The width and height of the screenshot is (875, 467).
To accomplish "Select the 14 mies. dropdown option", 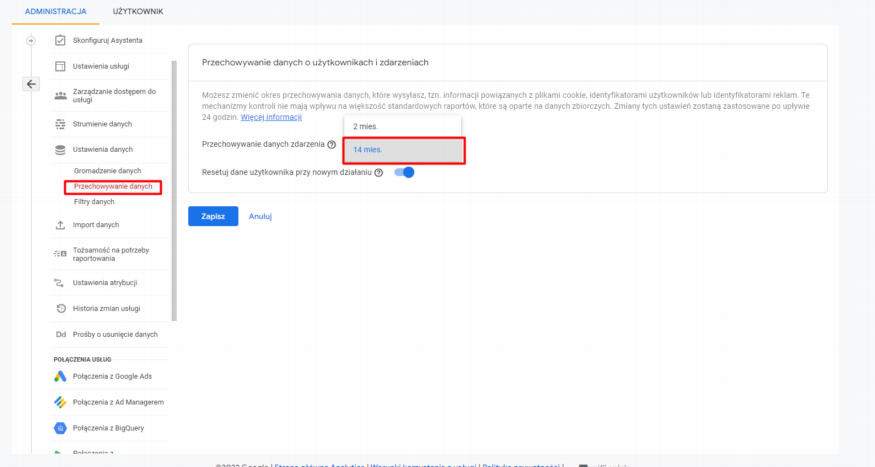I will [404, 150].
